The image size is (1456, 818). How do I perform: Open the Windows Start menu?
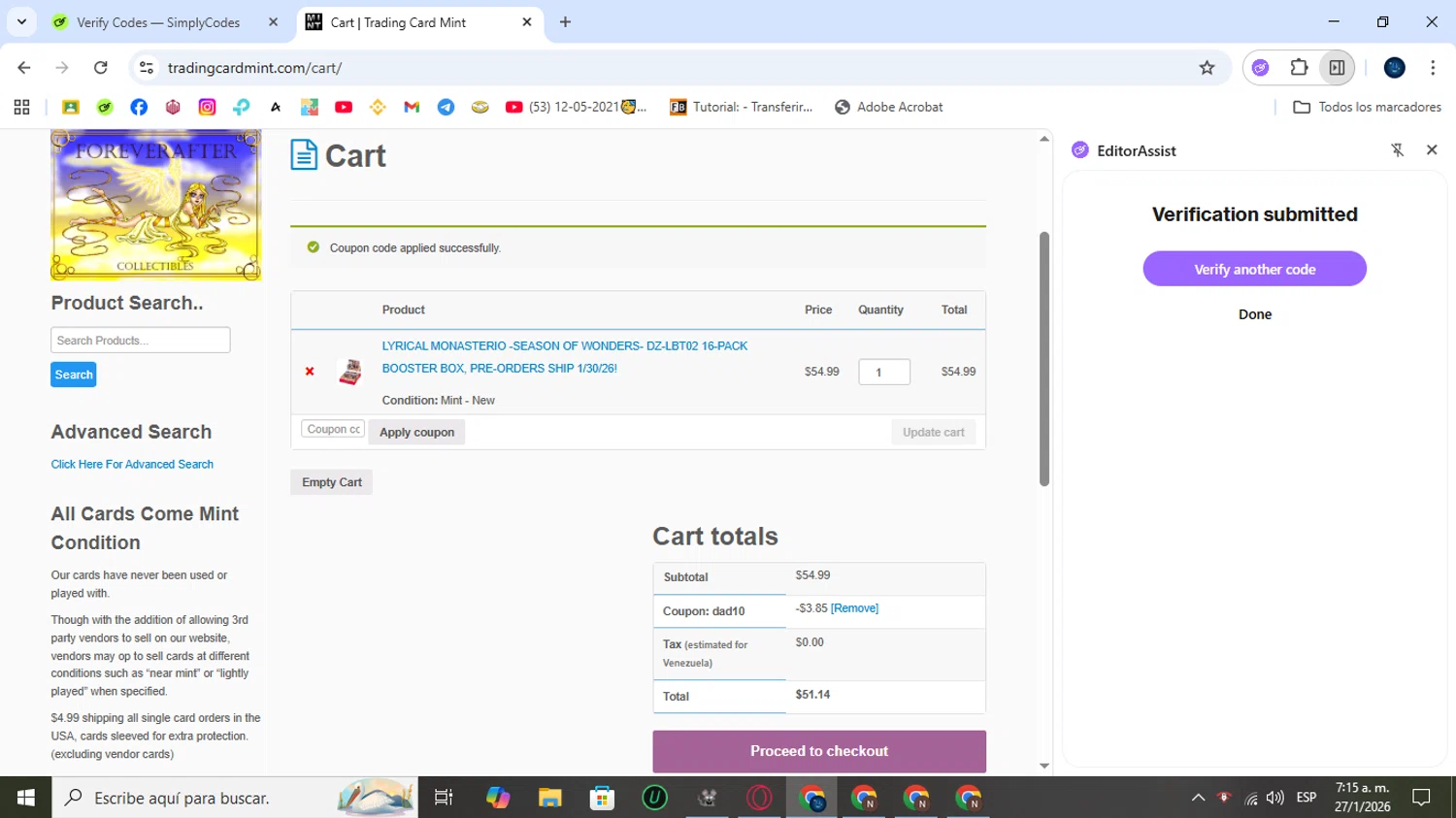coord(25,798)
